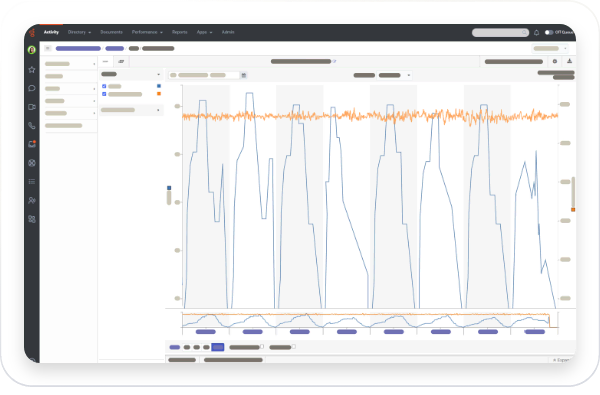The height and width of the screenshot is (395, 600).
Task: Expand the lower collapsed section in series panel
Action: click(x=158, y=110)
